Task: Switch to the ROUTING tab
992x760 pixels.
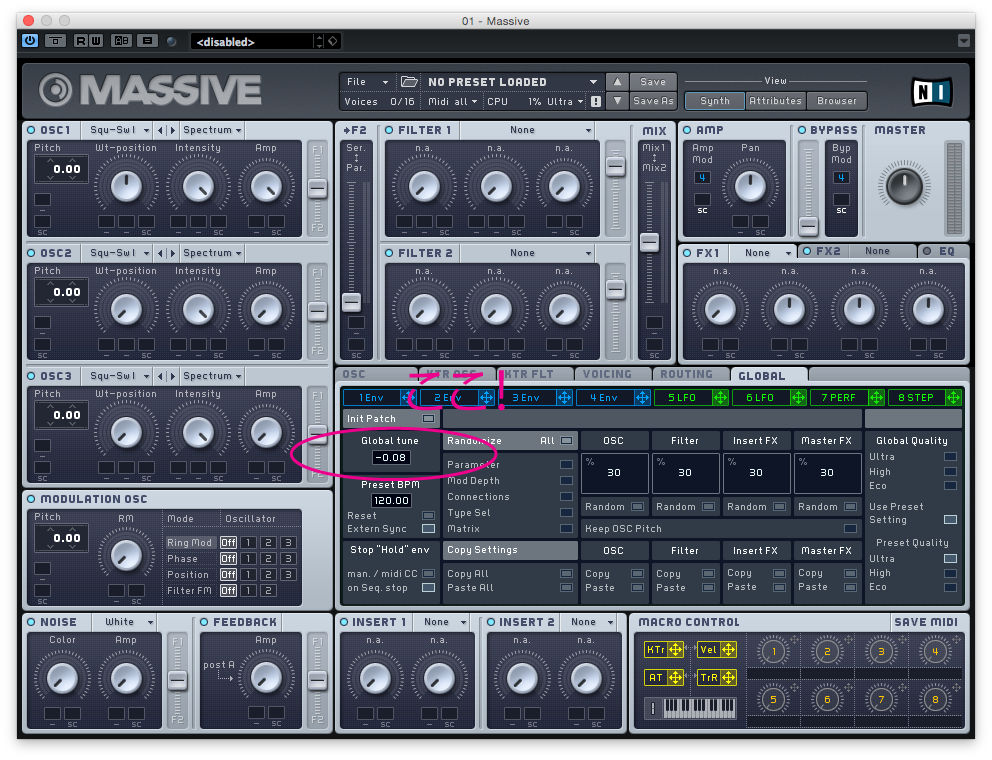Action: (x=690, y=374)
